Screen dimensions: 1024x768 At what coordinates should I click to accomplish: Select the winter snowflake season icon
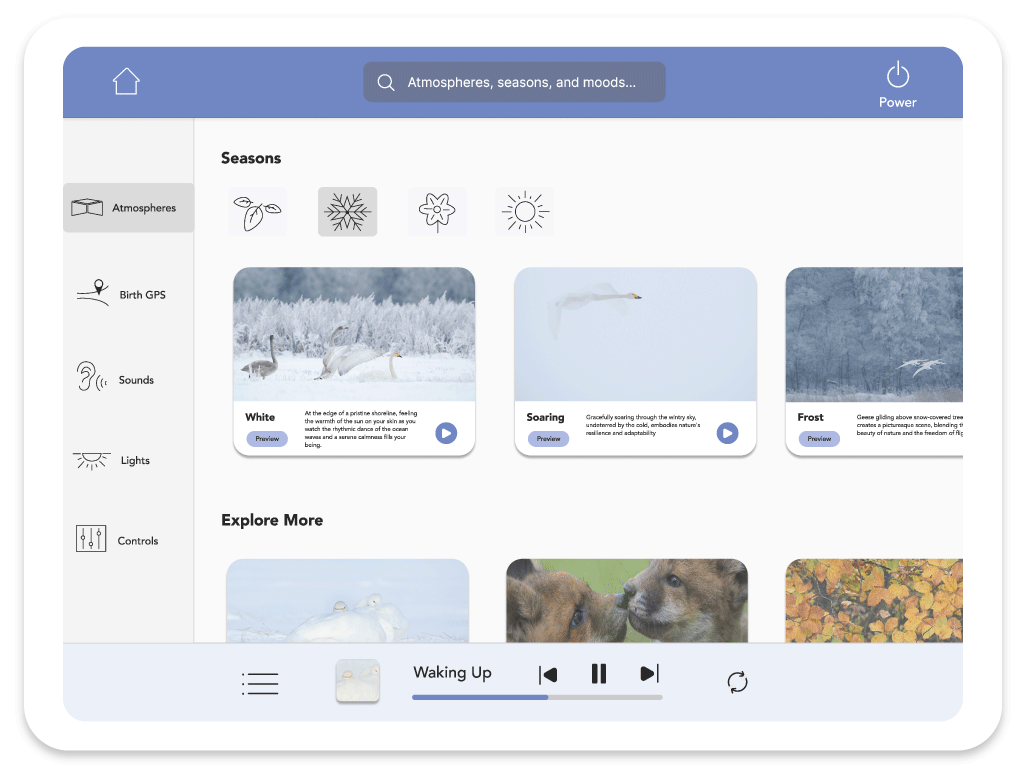pos(347,212)
